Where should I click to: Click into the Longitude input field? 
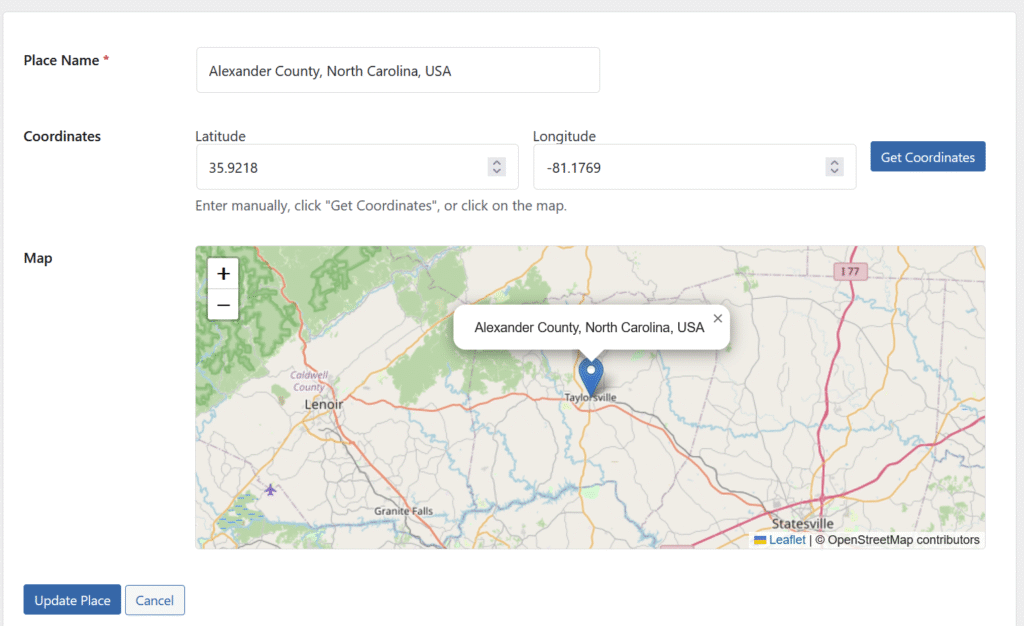[680, 167]
